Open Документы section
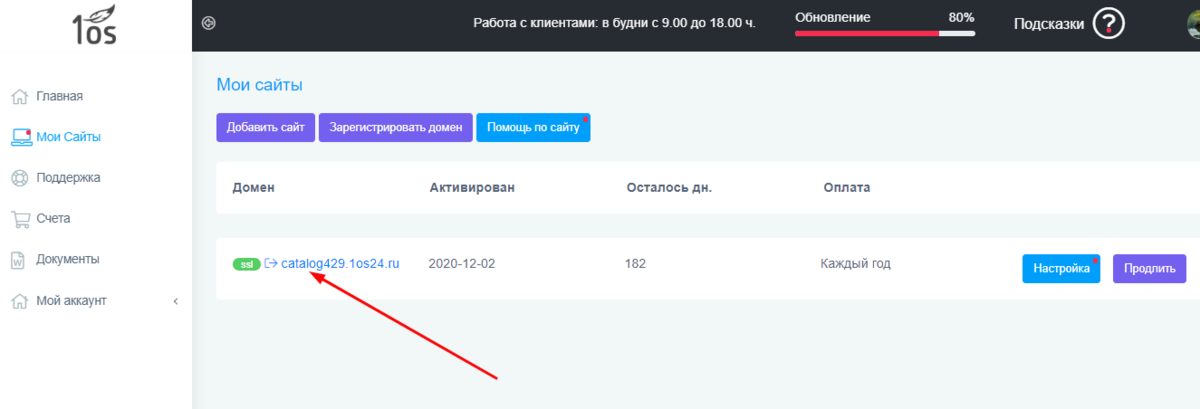1200x409 pixels. (x=68, y=259)
